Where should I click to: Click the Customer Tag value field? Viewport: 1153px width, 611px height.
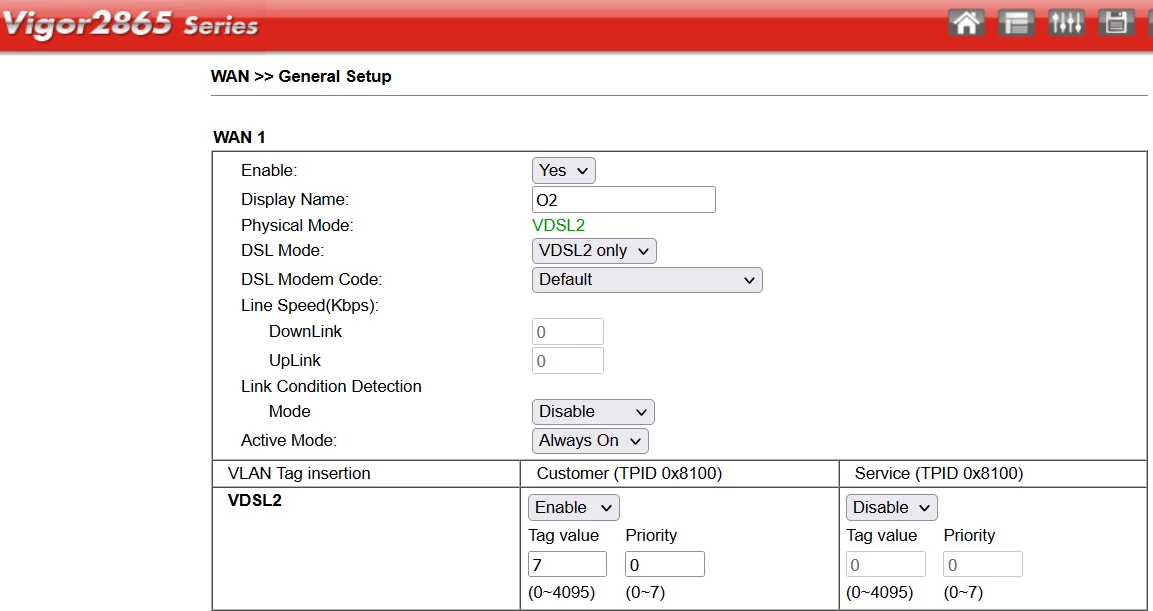[567, 565]
